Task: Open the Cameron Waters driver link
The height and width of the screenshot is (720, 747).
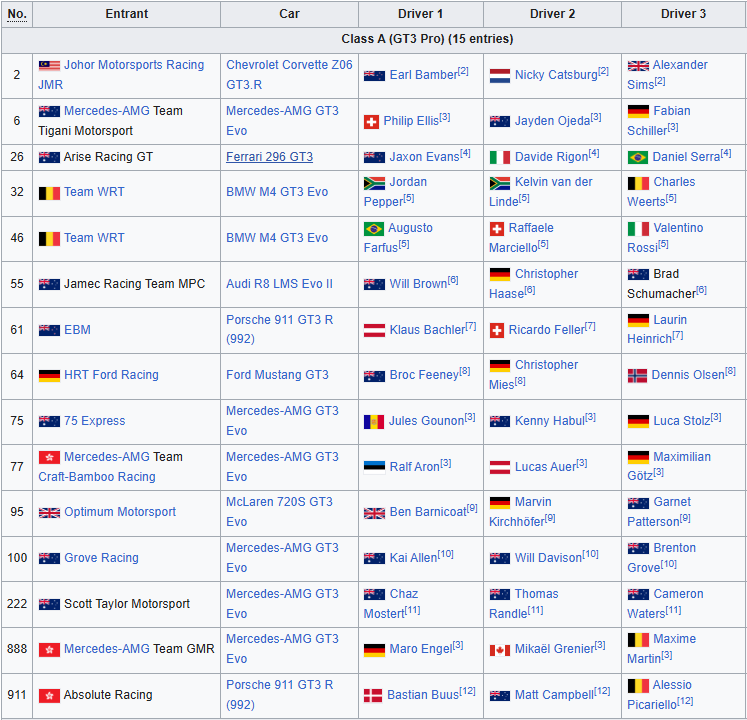Action: coord(665,603)
